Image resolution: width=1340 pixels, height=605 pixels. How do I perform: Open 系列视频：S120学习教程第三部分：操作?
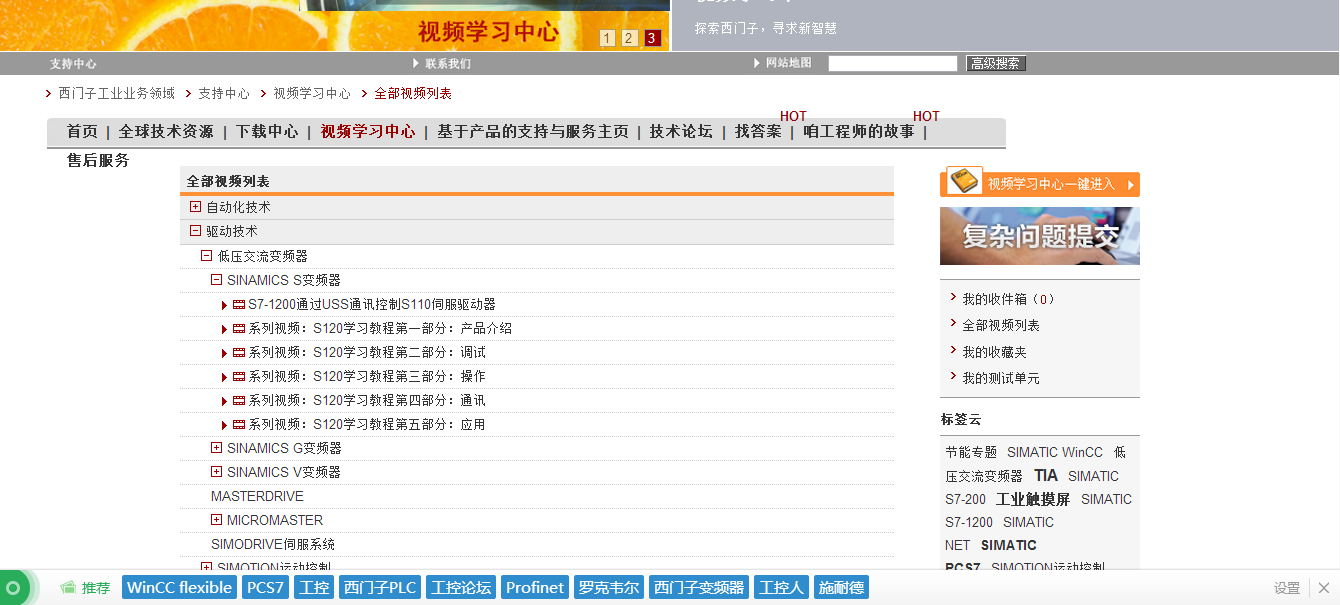367,377
